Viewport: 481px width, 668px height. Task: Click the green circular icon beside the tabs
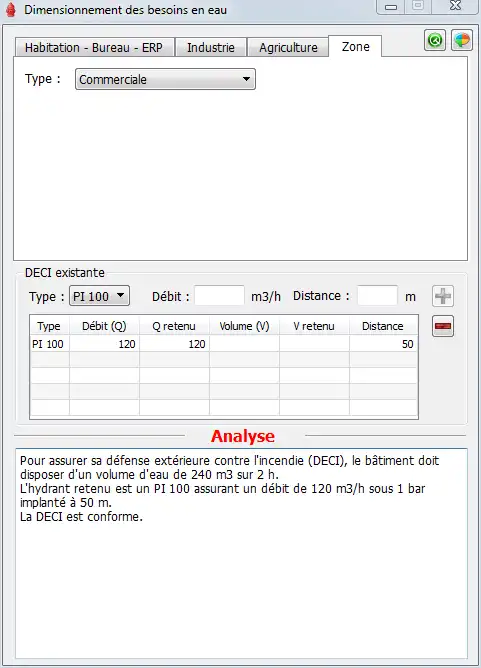pyautogui.click(x=435, y=40)
